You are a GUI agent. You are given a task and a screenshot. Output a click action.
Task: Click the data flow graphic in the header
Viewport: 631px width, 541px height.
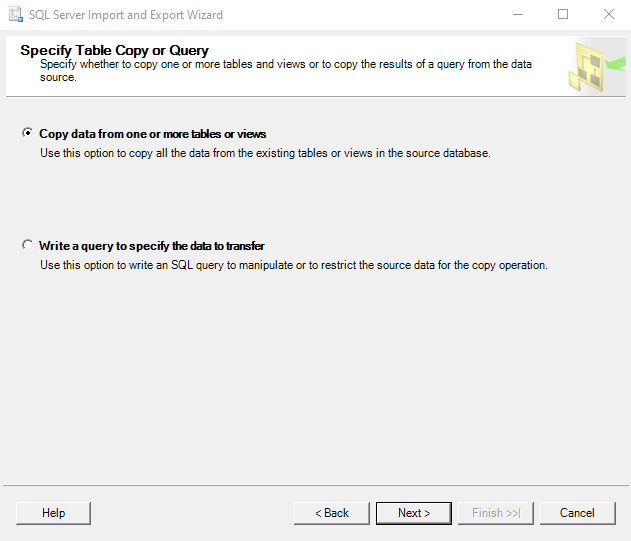click(x=597, y=66)
